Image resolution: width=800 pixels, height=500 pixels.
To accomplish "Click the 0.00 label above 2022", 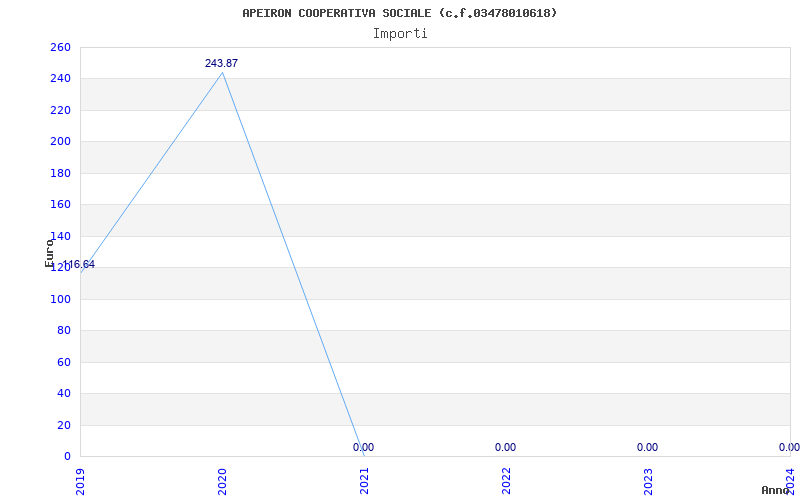I will pos(505,447).
